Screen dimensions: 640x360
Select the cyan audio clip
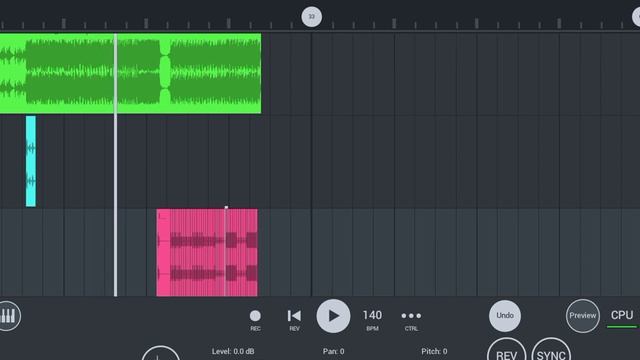pyautogui.click(x=31, y=161)
